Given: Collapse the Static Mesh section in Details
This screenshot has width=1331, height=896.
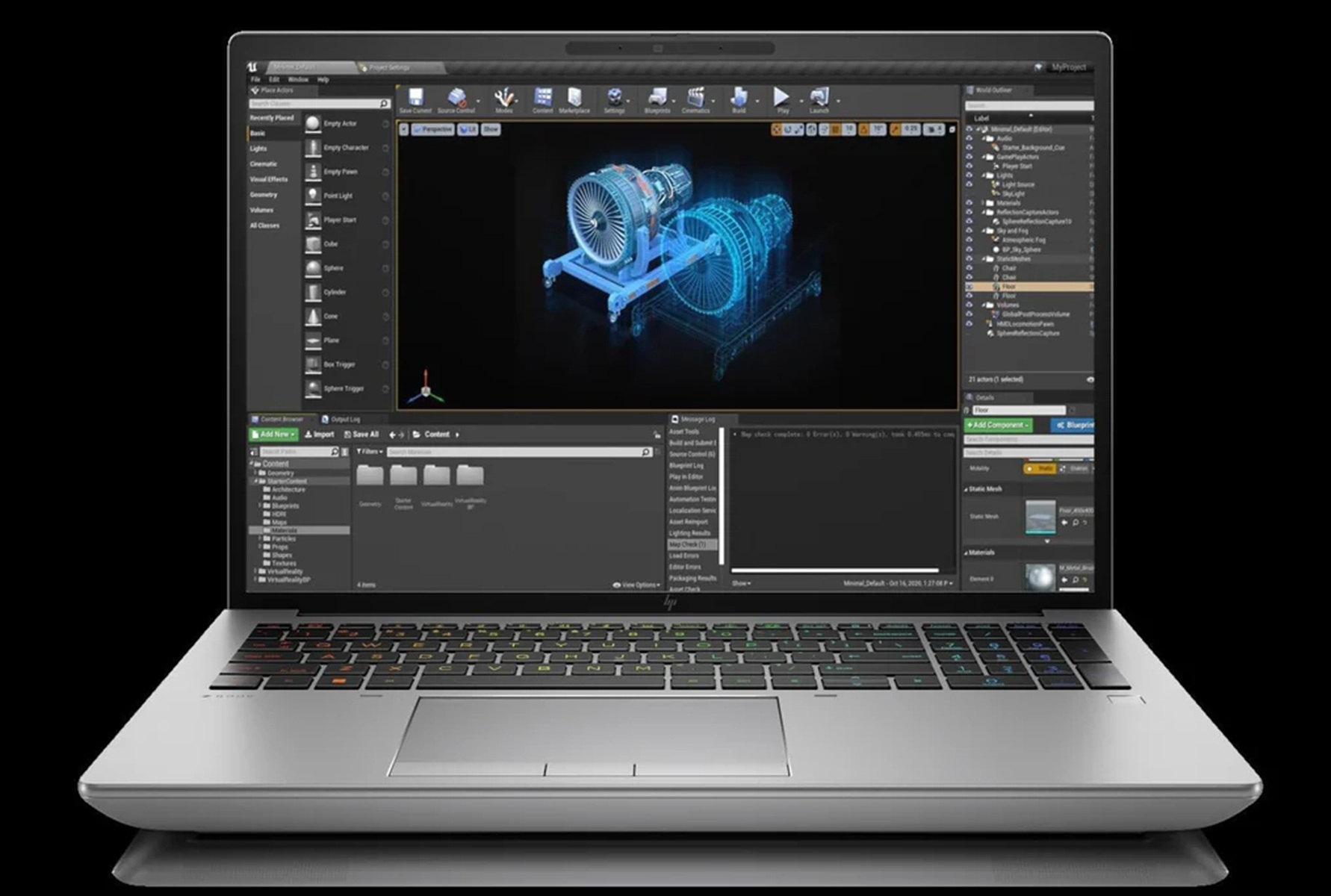Looking at the screenshot, I should pyautogui.click(x=966, y=490).
